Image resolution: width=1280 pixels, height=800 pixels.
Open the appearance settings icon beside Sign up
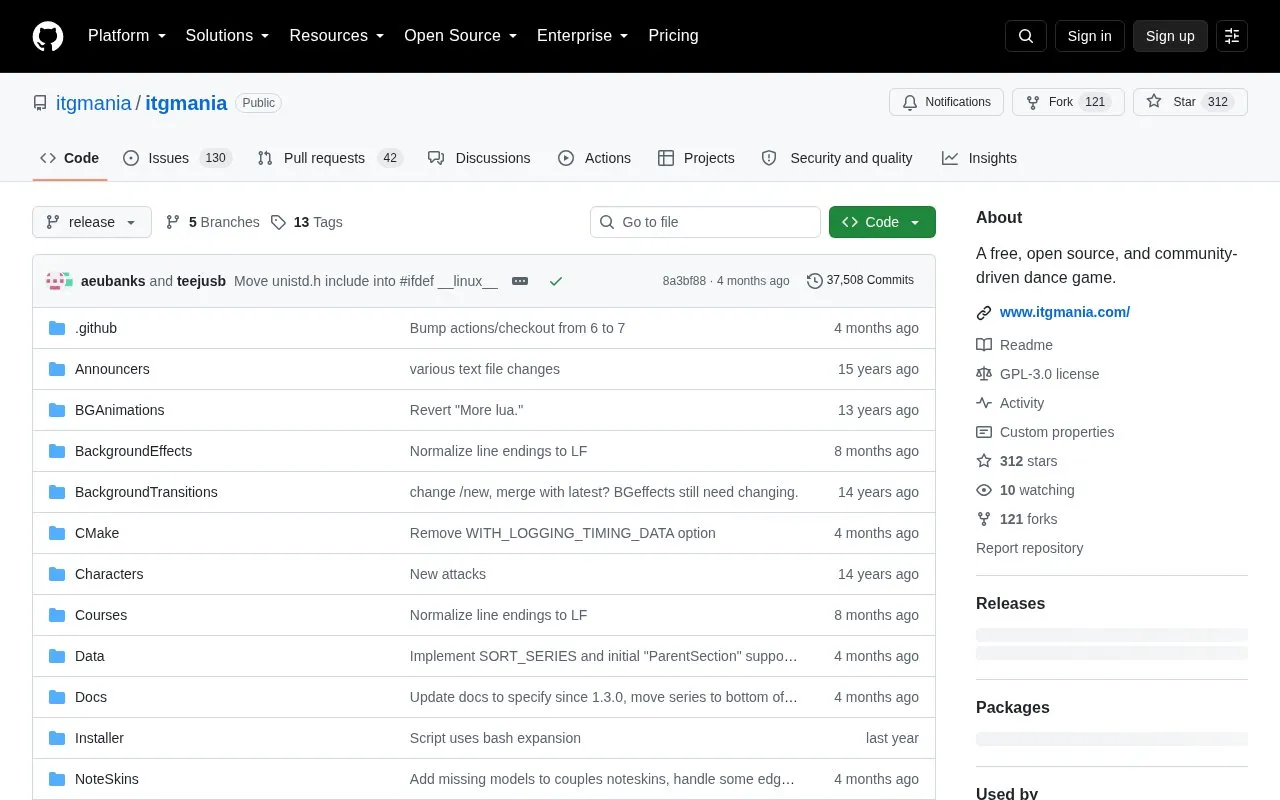[x=1232, y=36]
